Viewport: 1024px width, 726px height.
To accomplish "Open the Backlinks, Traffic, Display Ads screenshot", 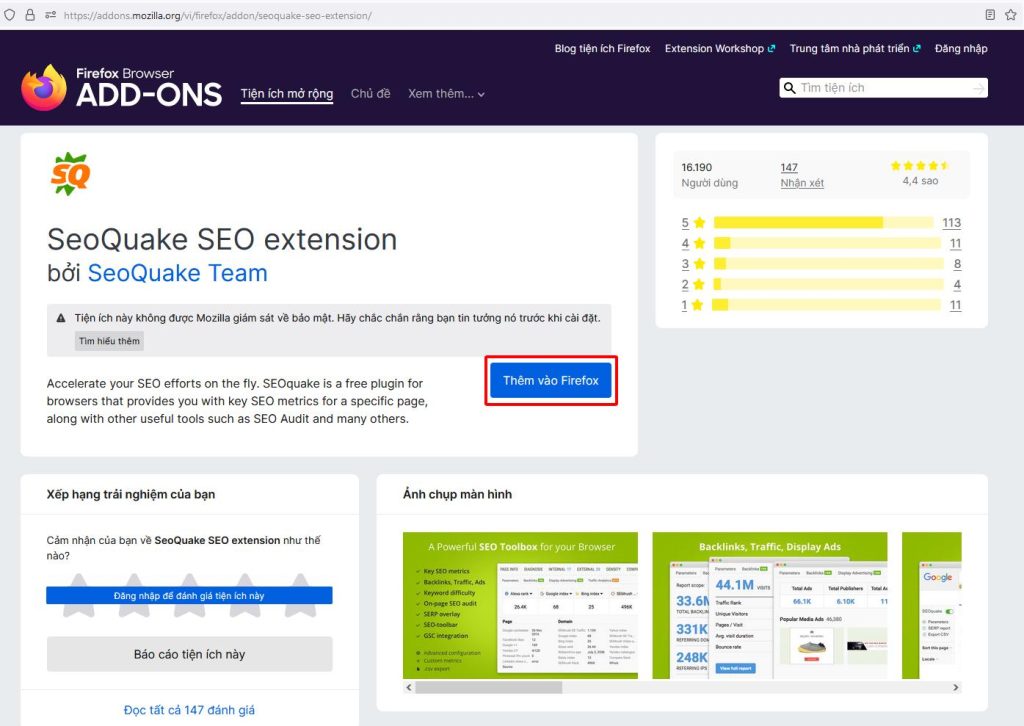I will click(770, 605).
